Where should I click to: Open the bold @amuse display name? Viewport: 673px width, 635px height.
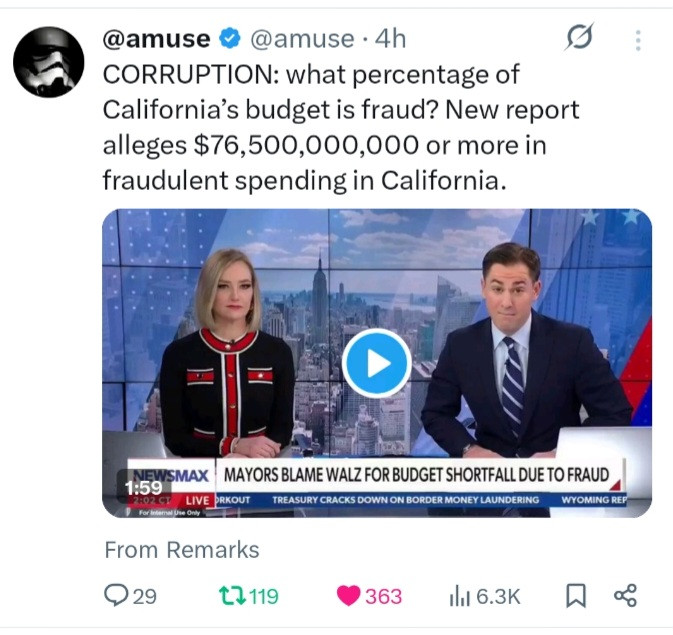(x=156, y=39)
